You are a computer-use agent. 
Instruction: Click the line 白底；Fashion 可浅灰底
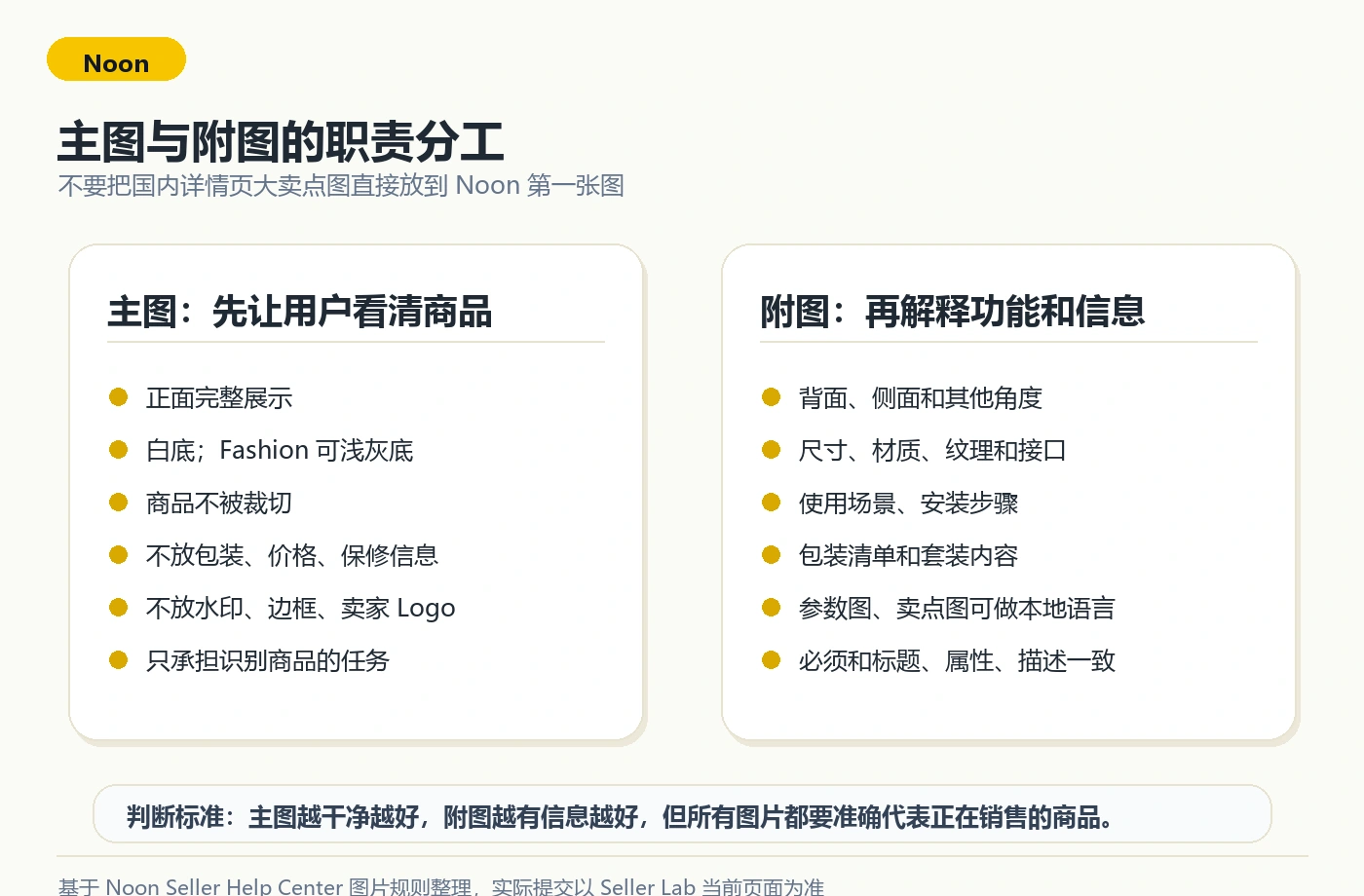(x=280, y=450)
